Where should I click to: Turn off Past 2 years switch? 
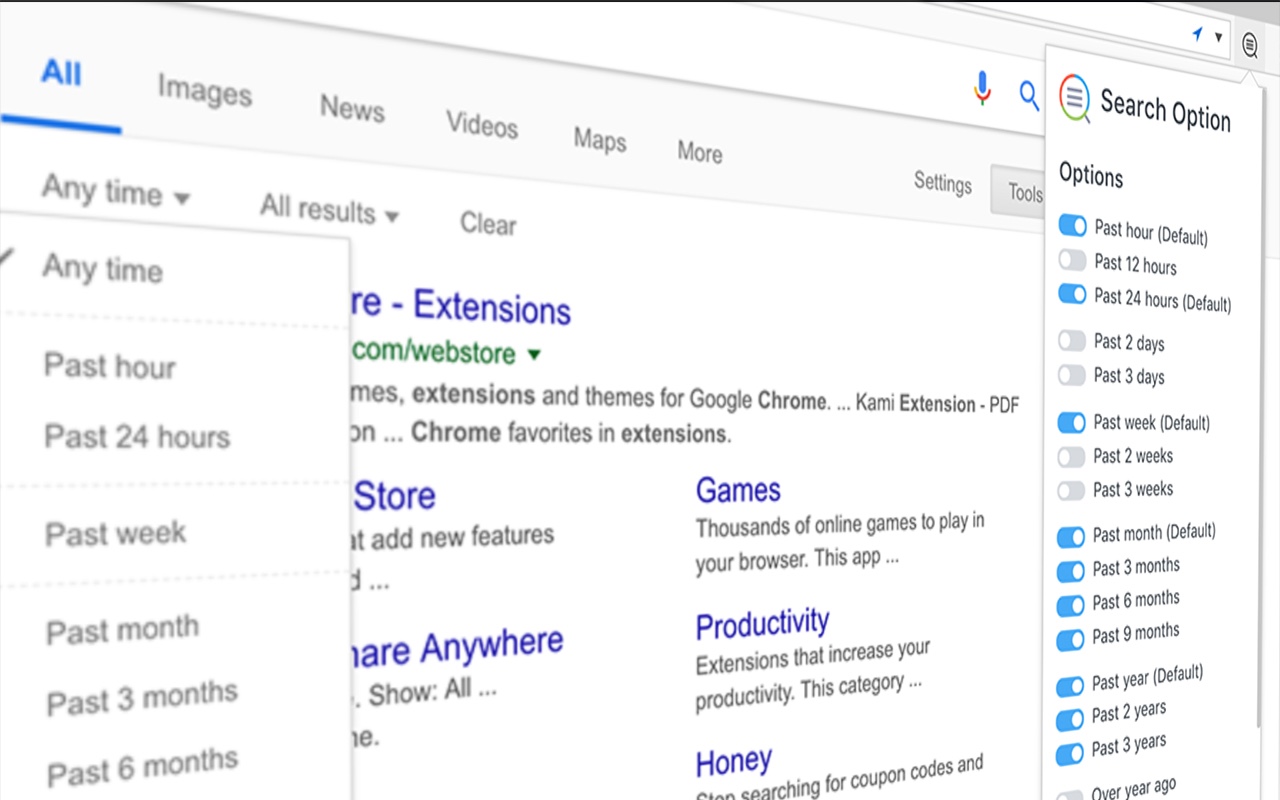tap(1070, 719)
